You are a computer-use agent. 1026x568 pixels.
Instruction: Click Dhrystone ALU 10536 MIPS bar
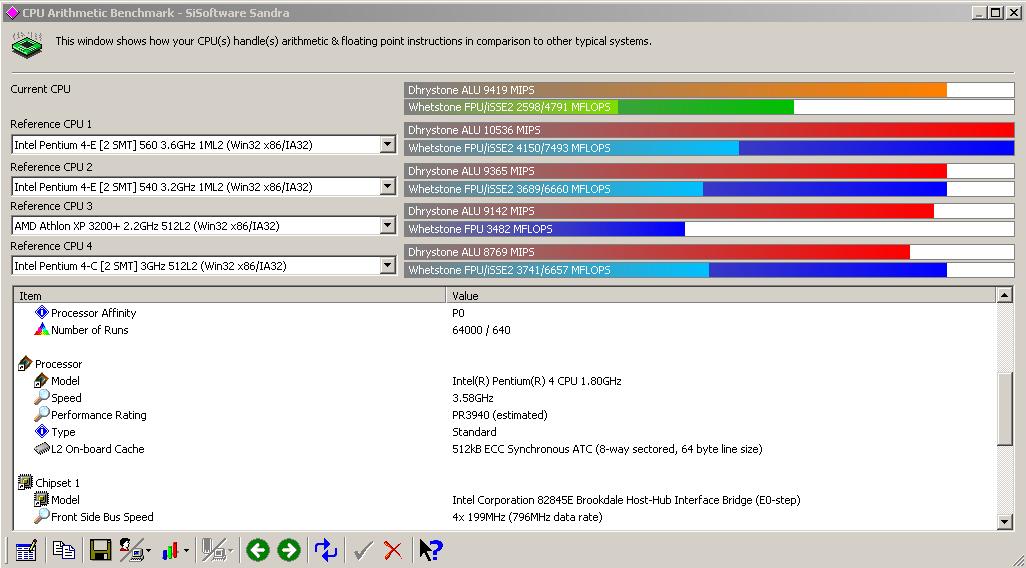tap(709, 130)
